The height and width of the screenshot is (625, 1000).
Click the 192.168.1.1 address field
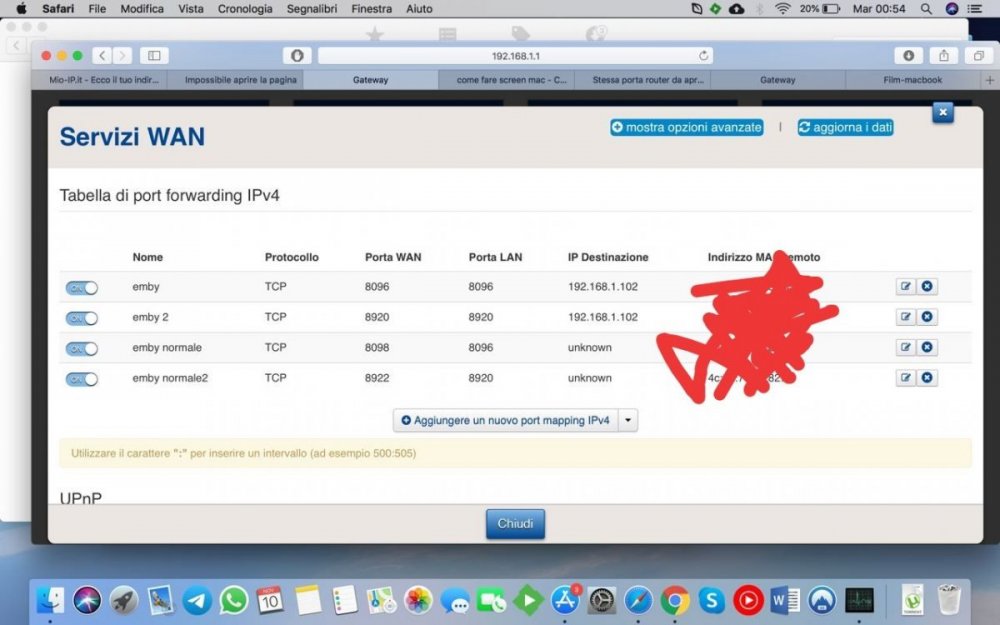click(x=515, y=55)
